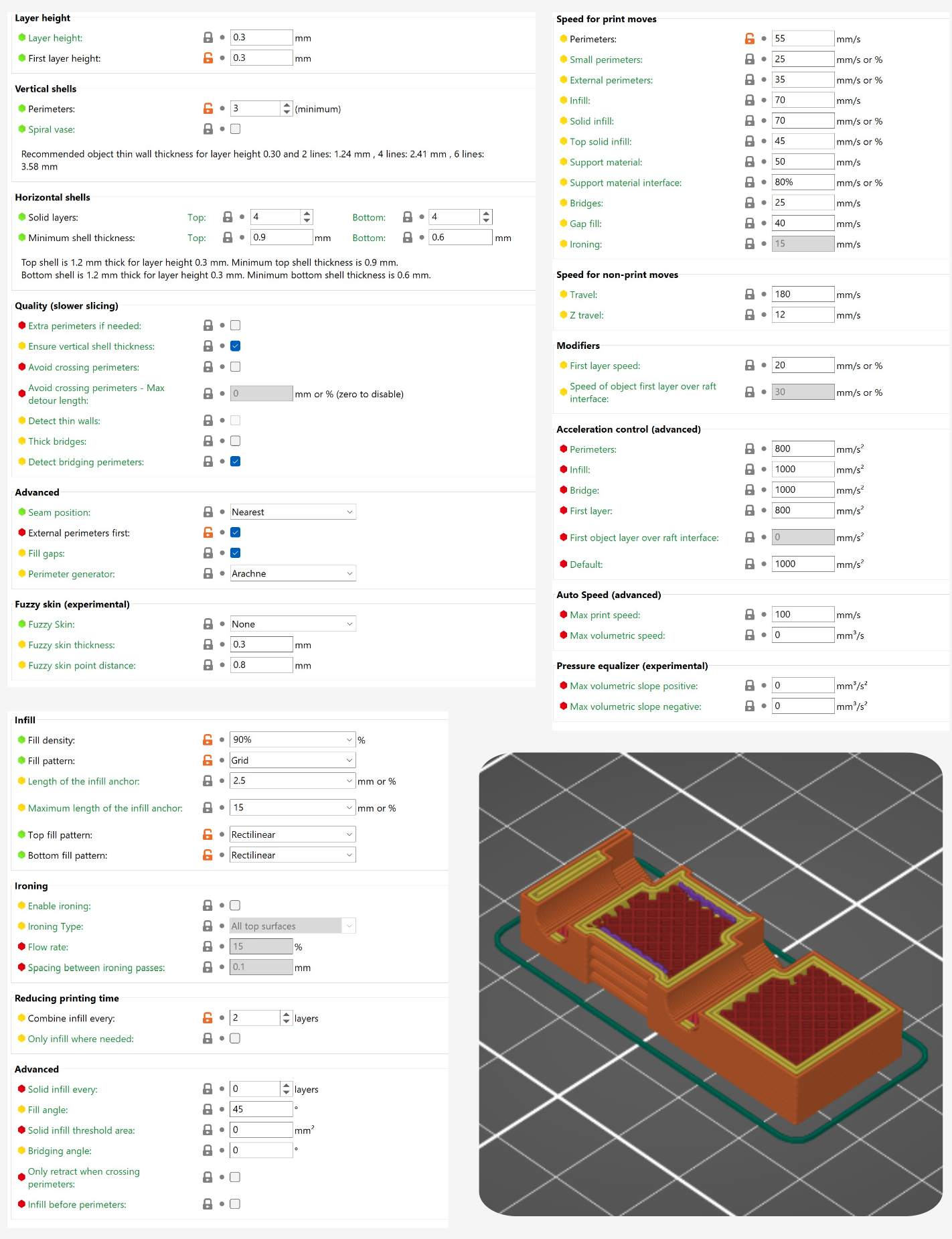Screen dimensions: 952x1239
Task: Click the orange lock for Perimeters print speed
Action: click(750, 39)
